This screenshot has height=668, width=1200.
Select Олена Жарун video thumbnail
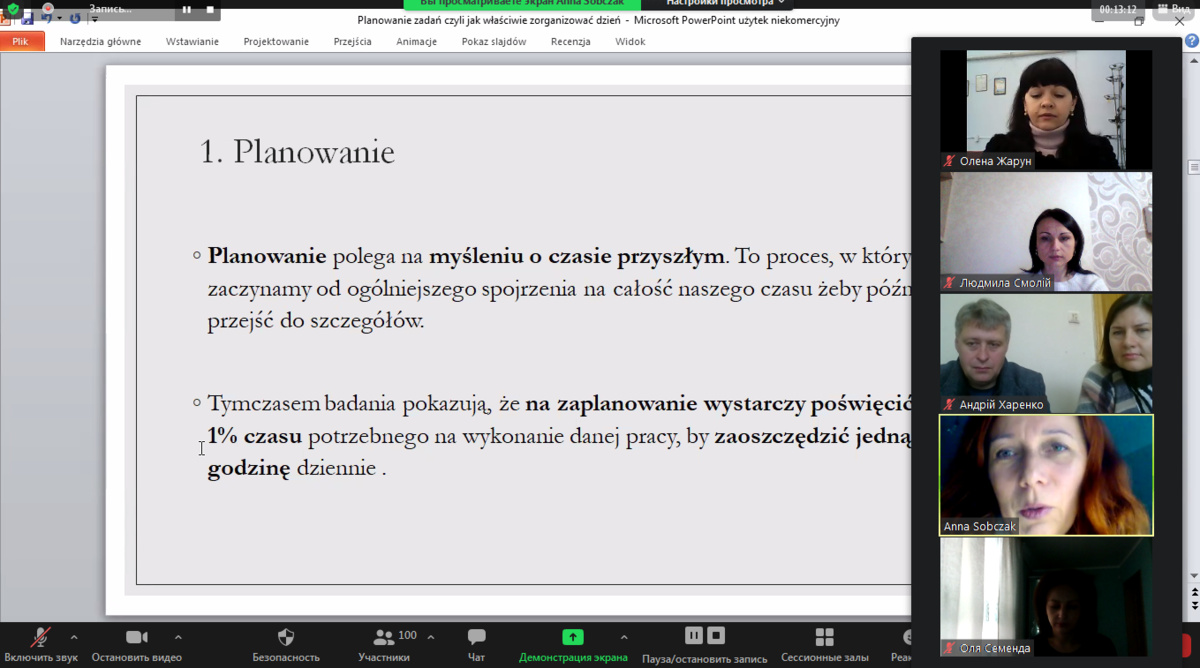[1046, 109]
